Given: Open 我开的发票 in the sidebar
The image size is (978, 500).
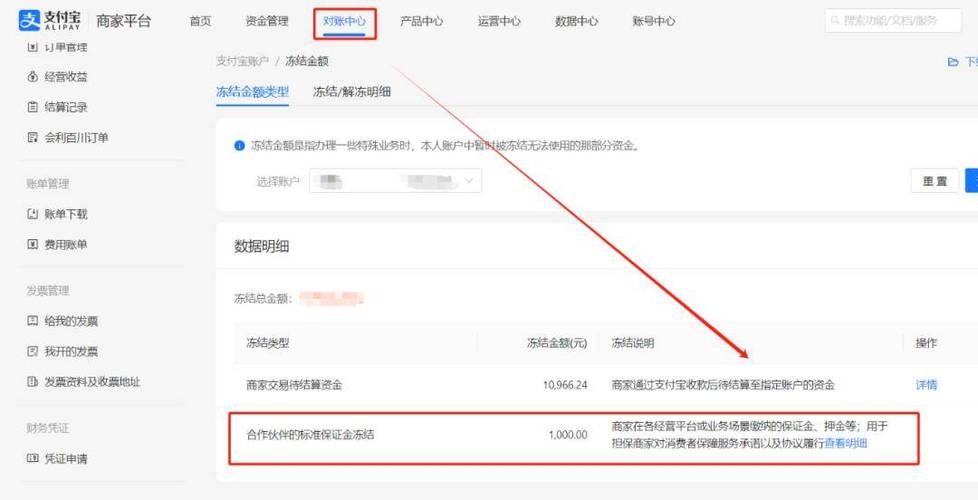Looking at the screenshot, I should tap(71, 352).
